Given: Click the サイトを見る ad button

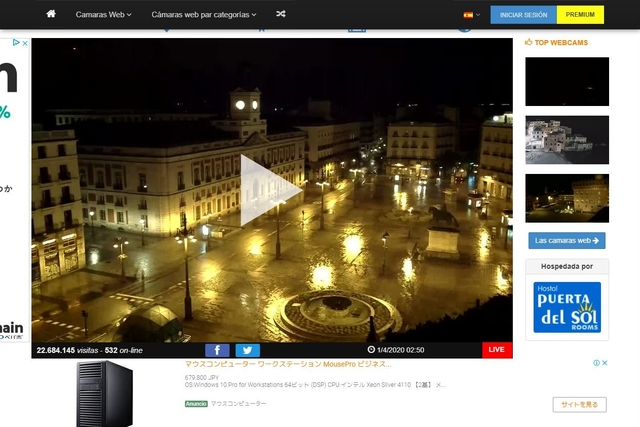Looking at the screenshot, I should 580,405.
